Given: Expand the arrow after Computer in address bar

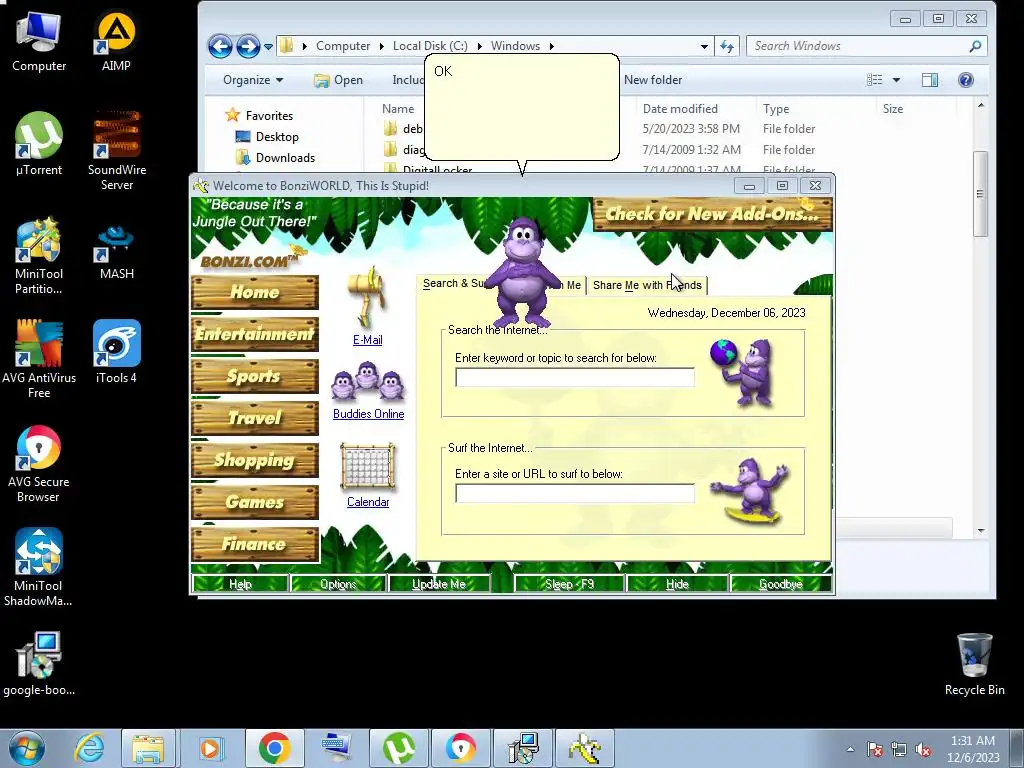Looking at the screenshot, I should click(x=381, y=46).
